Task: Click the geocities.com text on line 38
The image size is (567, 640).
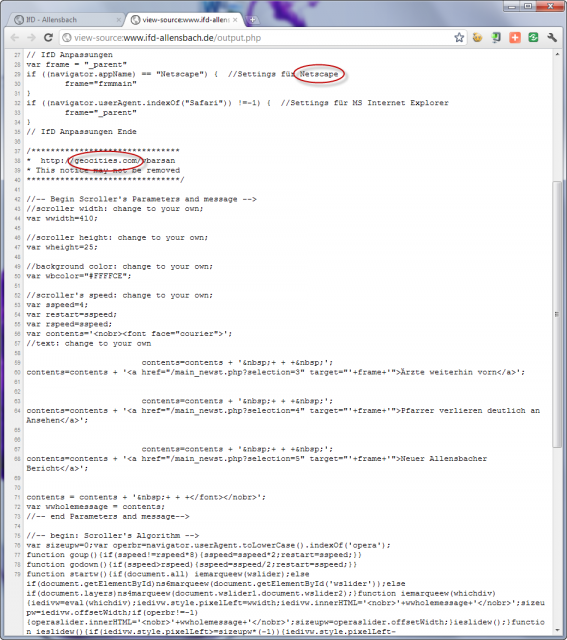Action: [106, 160]
